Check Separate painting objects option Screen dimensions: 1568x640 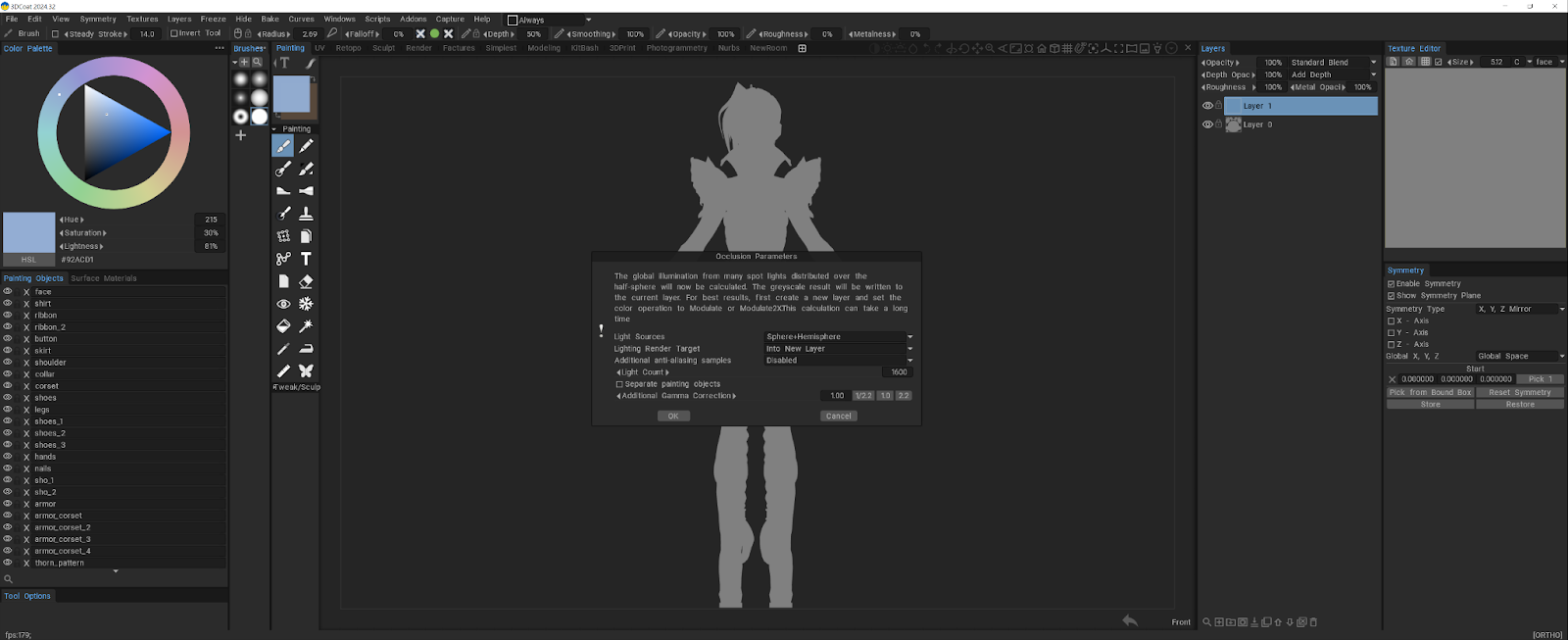click(x=619, y=384)
